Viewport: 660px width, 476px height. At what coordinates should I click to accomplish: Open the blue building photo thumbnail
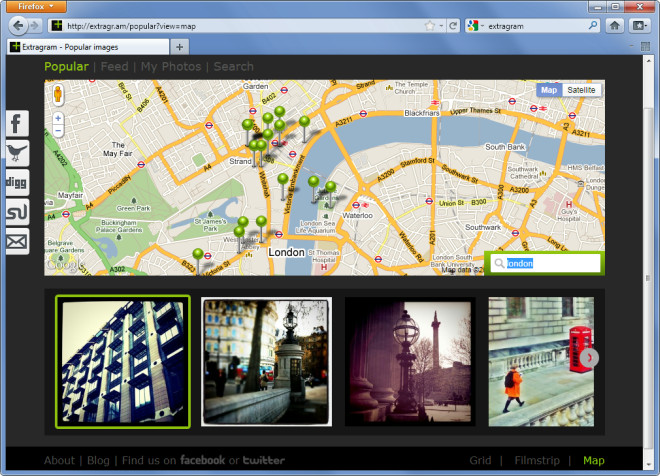pos(123,362)
